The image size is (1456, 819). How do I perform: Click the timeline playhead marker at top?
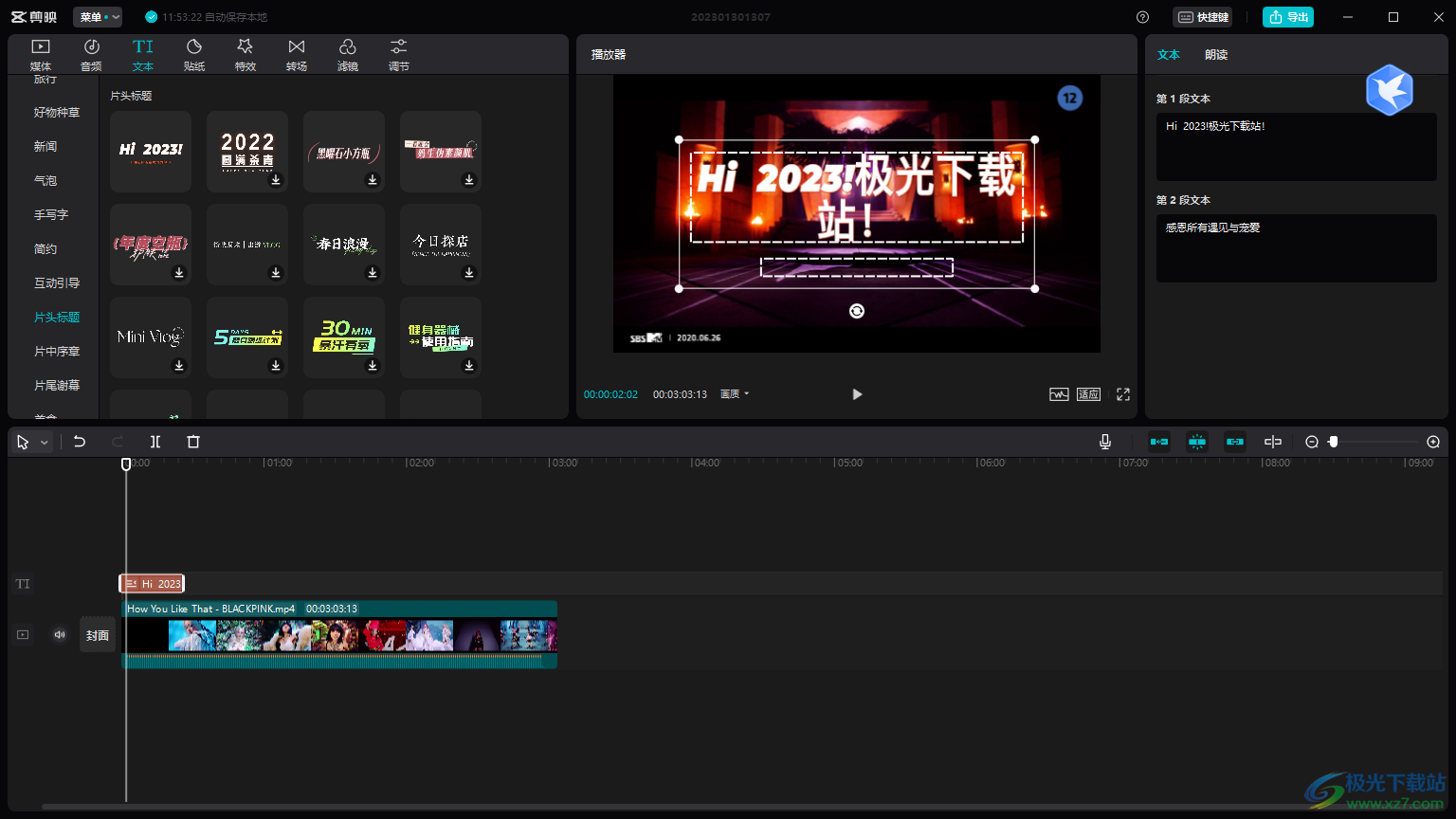tap(126, 464)
